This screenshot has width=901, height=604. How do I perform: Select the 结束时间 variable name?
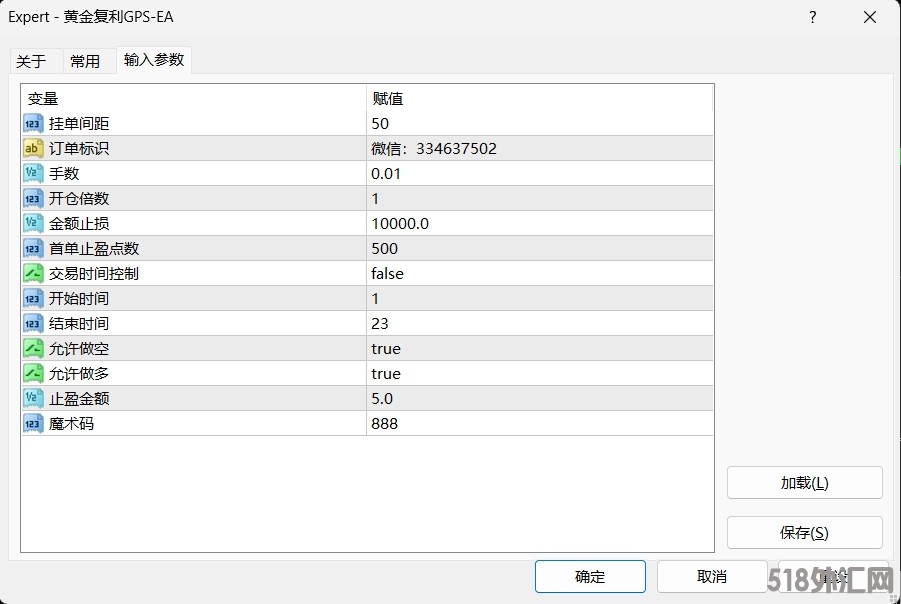coord(79,324)
